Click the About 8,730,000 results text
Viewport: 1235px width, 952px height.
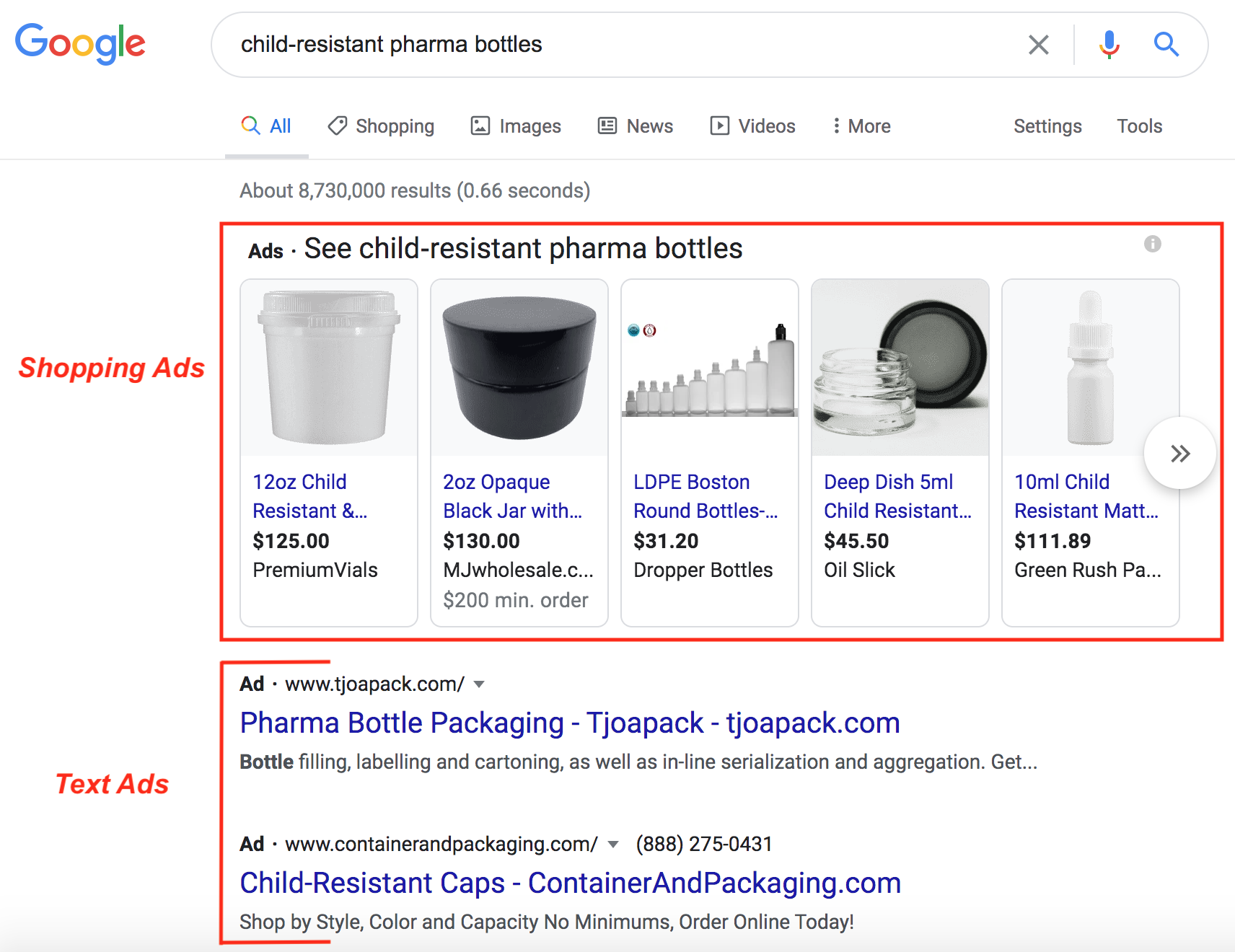pyautogui.click(x=415, y=190)
